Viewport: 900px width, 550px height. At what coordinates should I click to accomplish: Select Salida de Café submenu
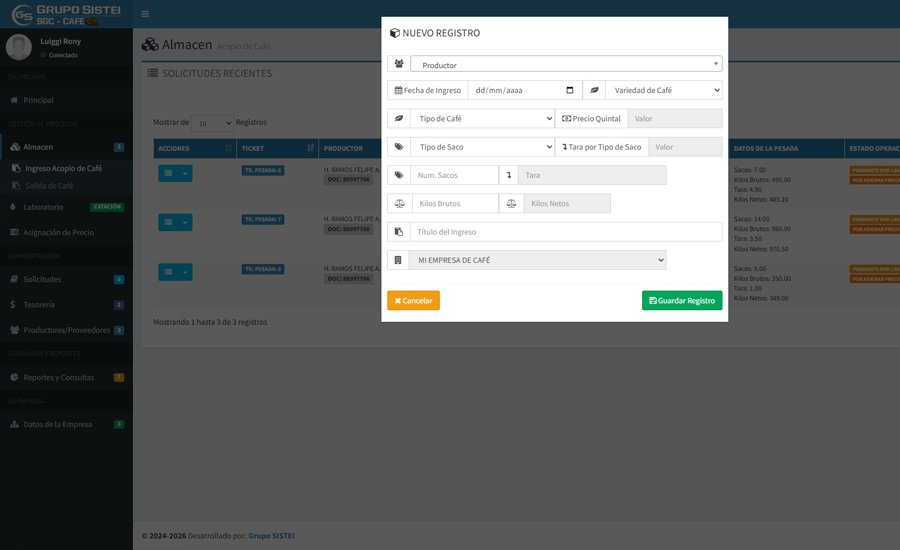click(49, 185)
